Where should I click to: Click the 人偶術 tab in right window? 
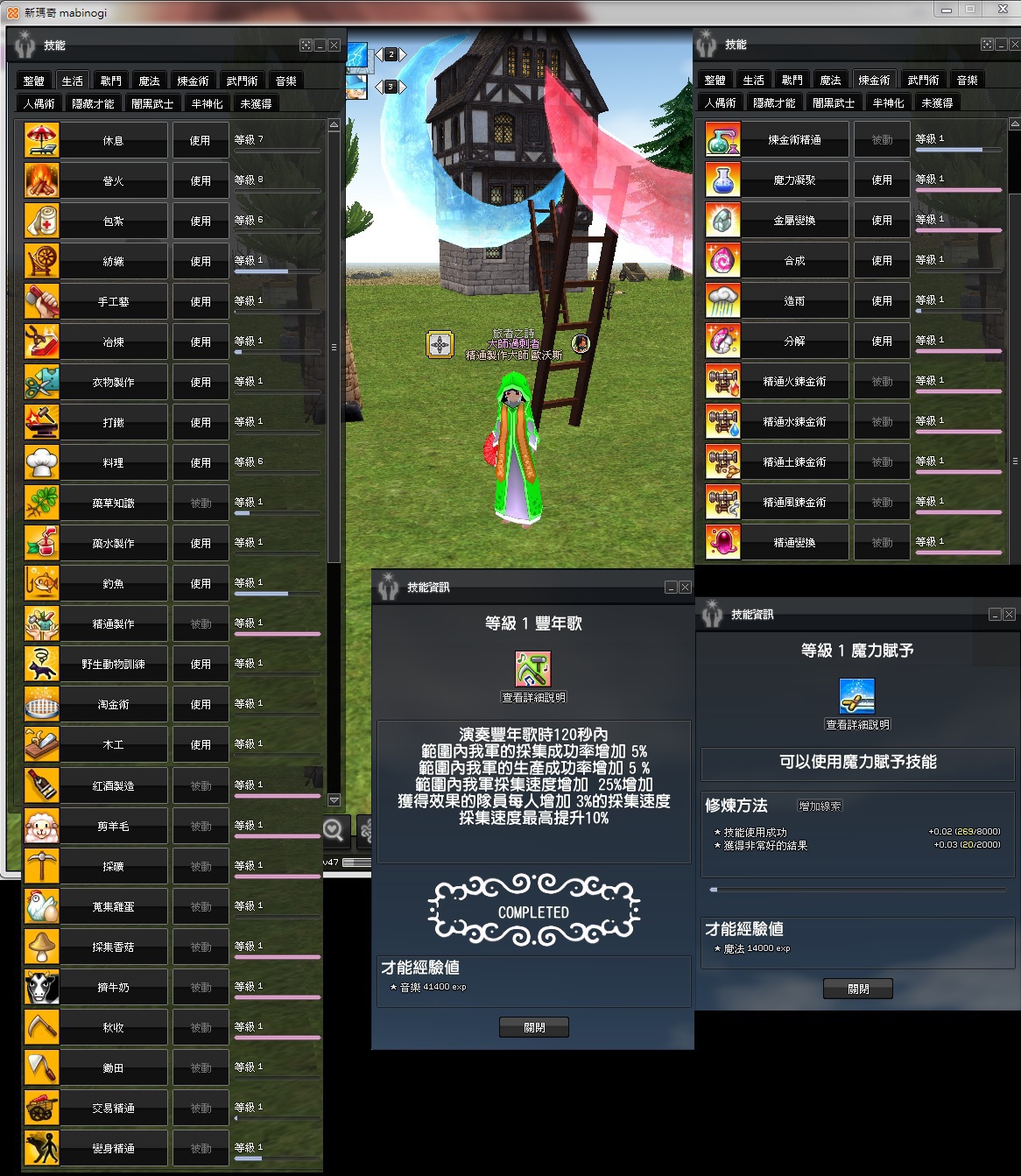pyautogui.click(x=720, y=102)
